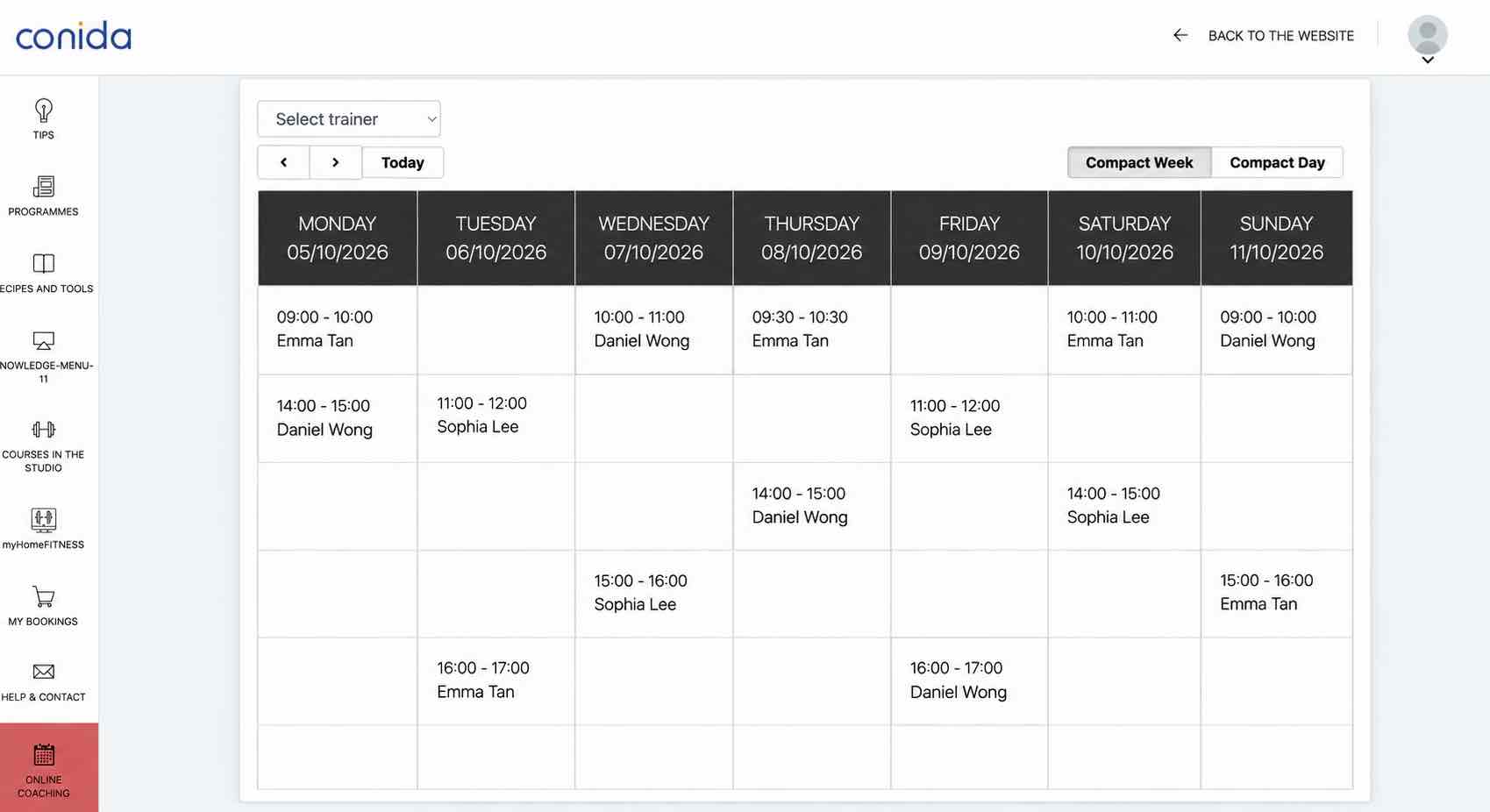This screenshot has height=812, width=1490.
Task: Select Friday 11:00 - 12:00 Sophia Lee slot
Action: [969, 418]
